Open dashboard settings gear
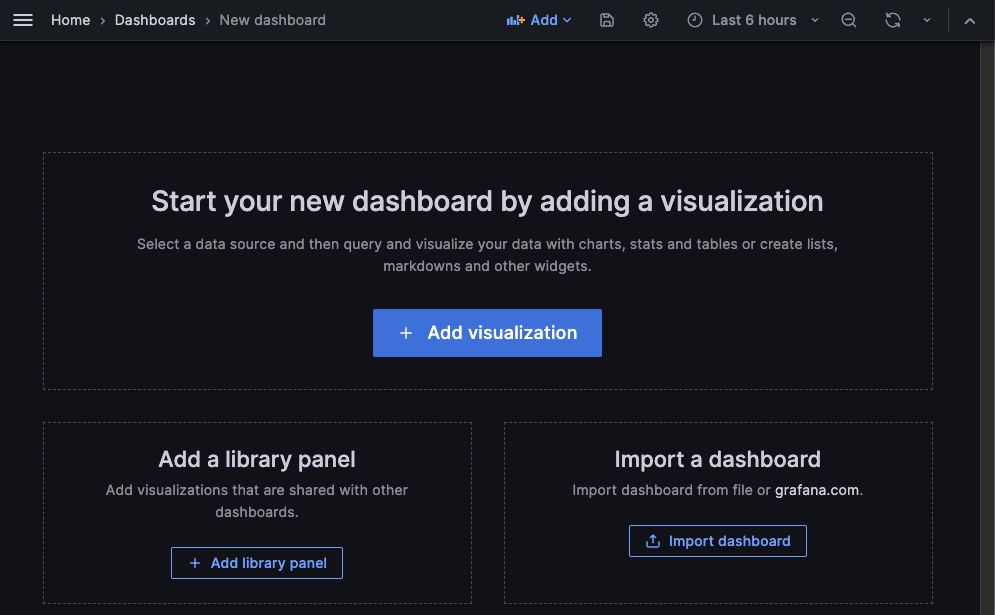The height and width of the screenshot is (615, 995). click(x=650, y=20)
